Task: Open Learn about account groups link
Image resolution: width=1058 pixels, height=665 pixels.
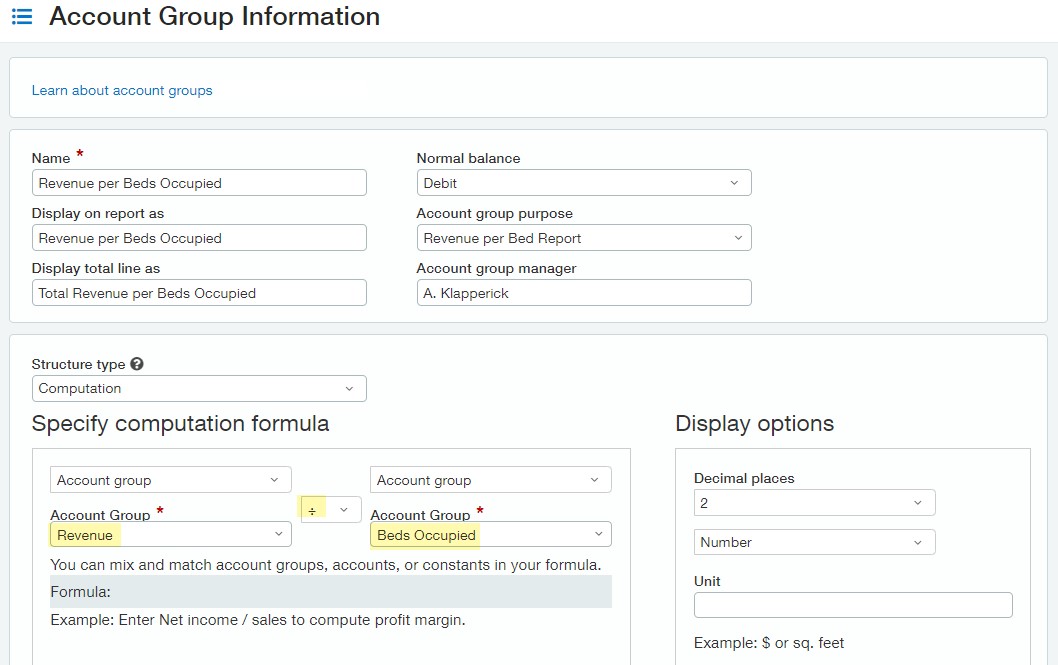Action: [122, 90]
